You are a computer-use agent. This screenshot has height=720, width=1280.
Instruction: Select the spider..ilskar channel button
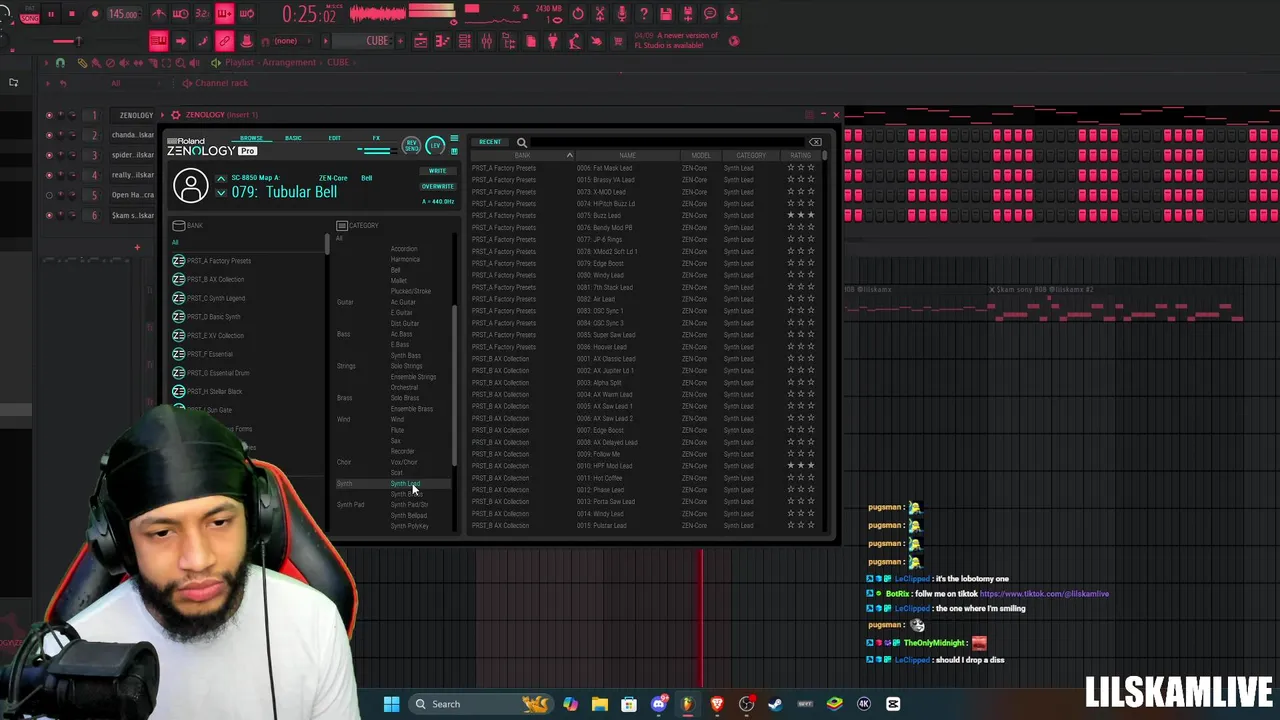click(x=133, y=155)
